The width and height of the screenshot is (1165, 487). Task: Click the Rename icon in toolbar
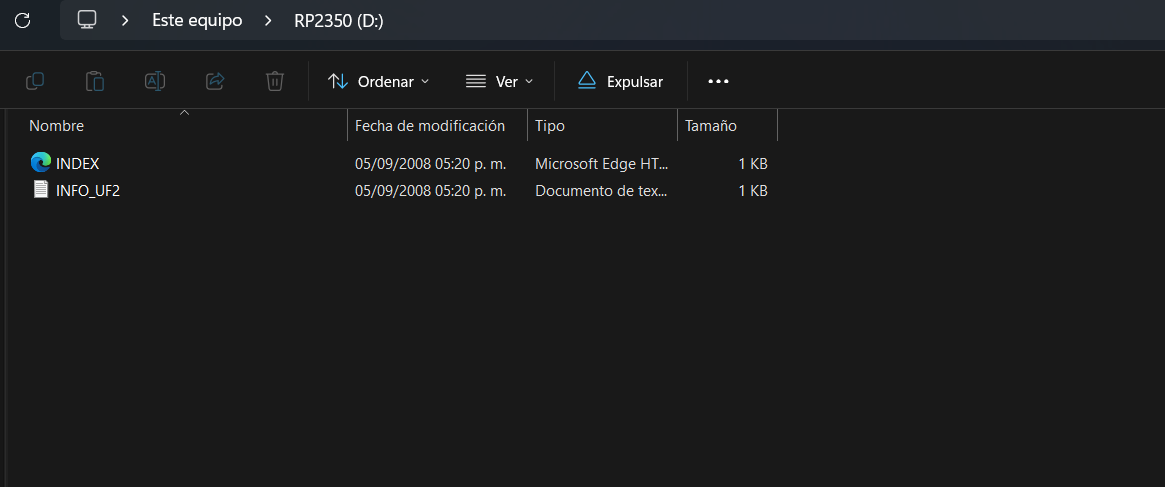(155, 81)
